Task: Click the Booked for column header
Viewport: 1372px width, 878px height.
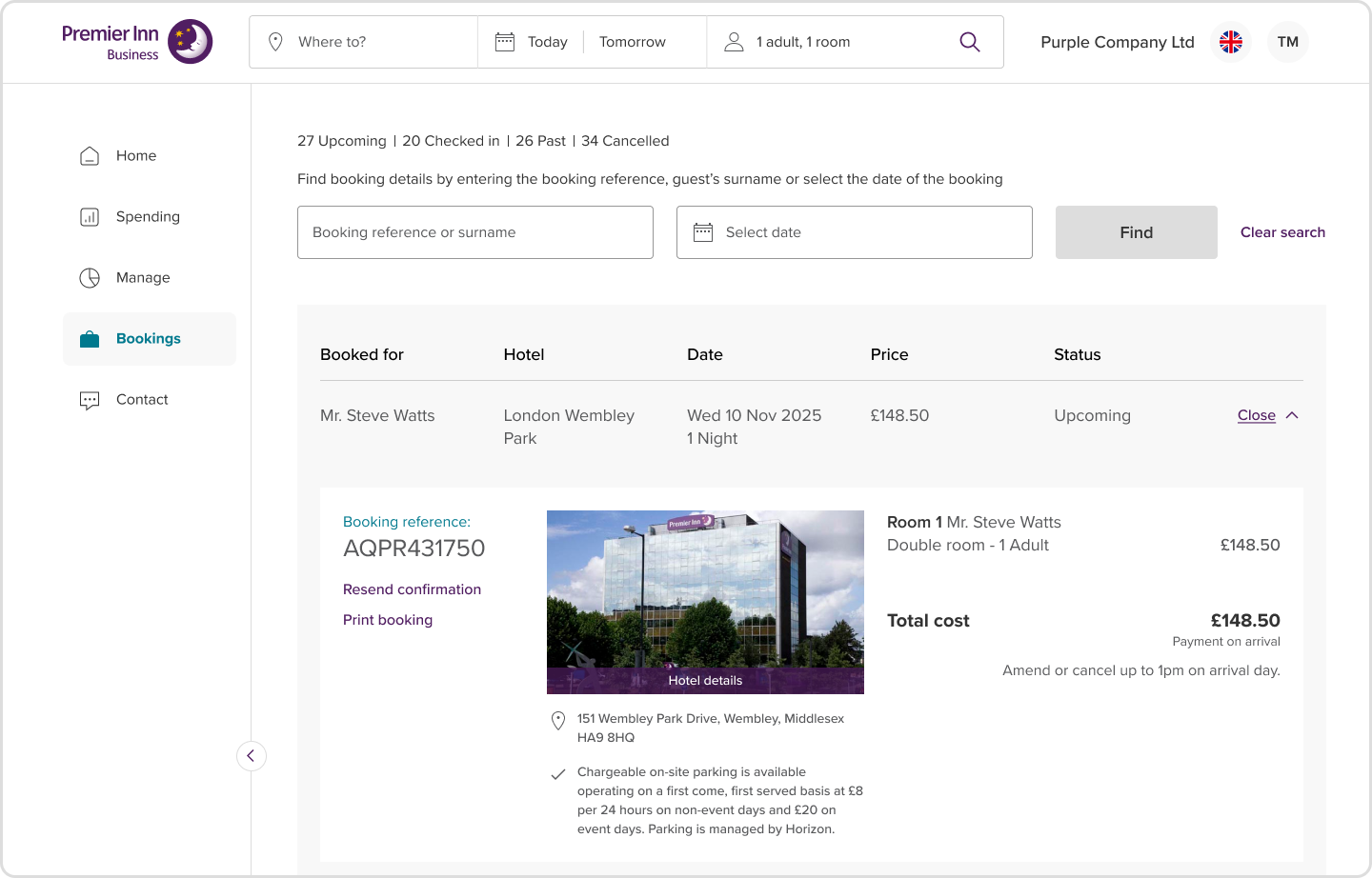Action: click(362, 354)
